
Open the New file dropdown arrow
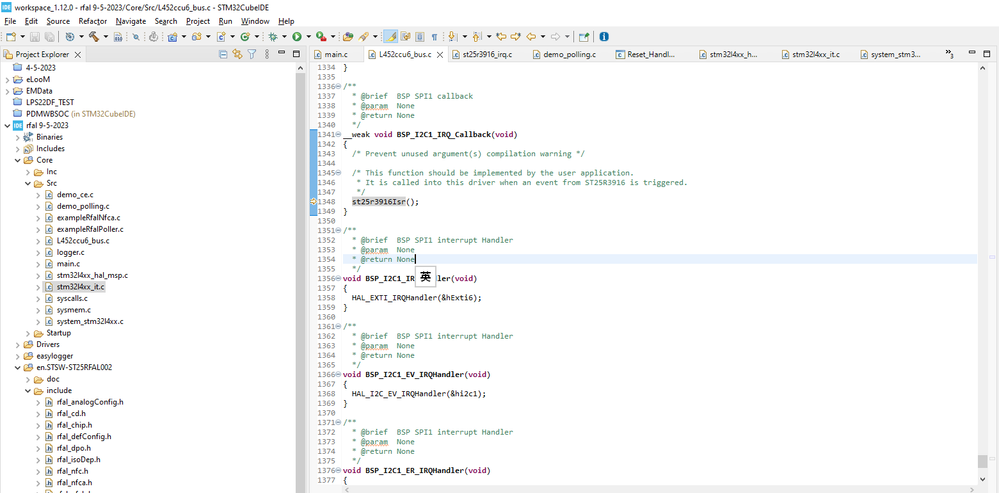(22, 37)
